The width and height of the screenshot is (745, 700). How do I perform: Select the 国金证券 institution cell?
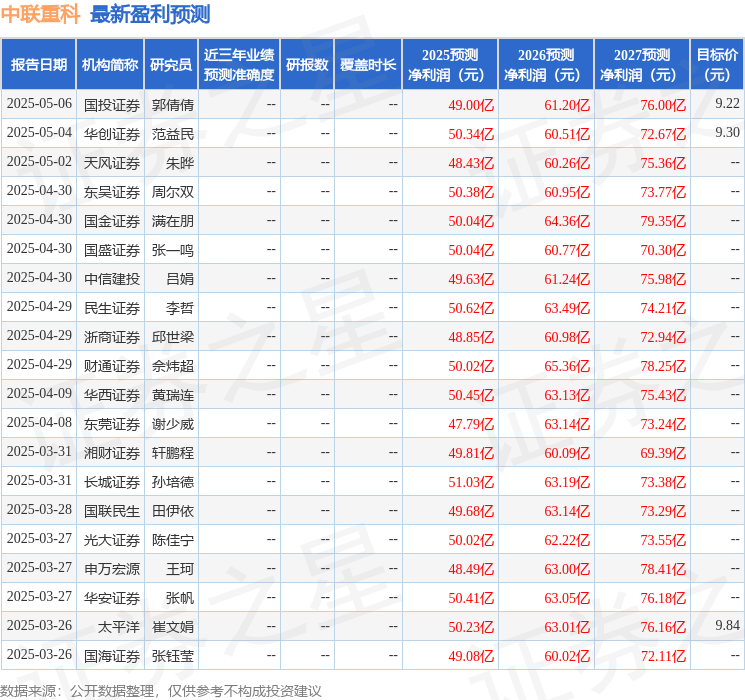112,221
